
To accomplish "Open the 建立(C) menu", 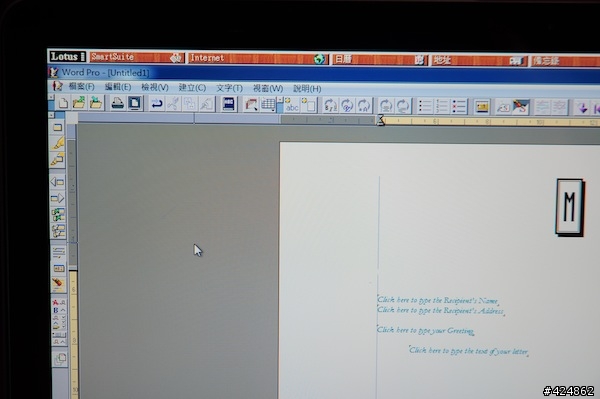I will 192,88.
